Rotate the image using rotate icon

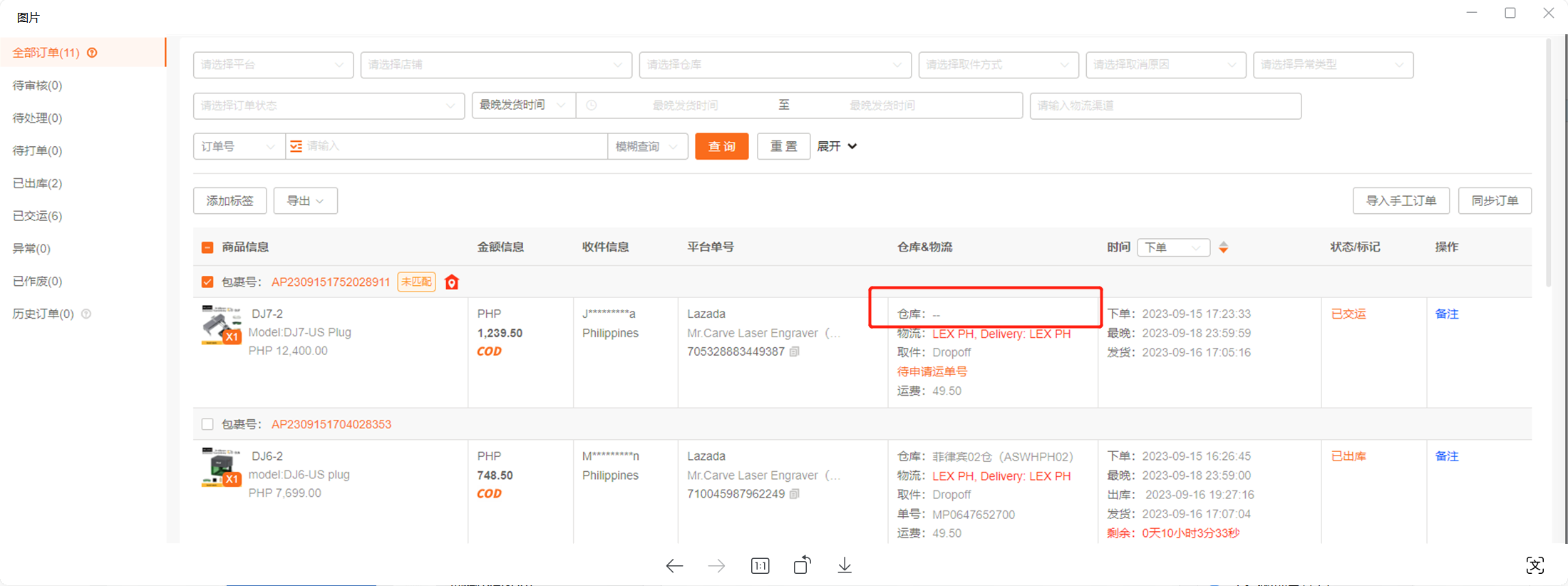point(803,565)
